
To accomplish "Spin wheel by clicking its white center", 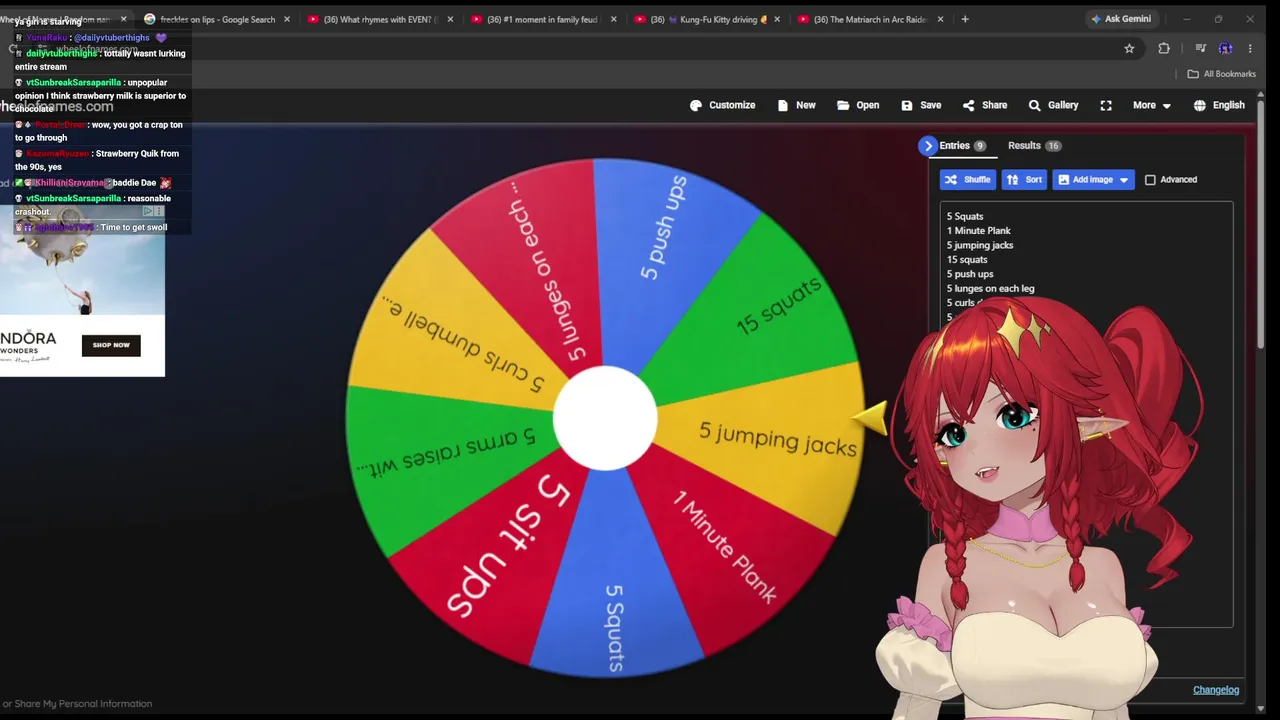I will click(605, 418).
